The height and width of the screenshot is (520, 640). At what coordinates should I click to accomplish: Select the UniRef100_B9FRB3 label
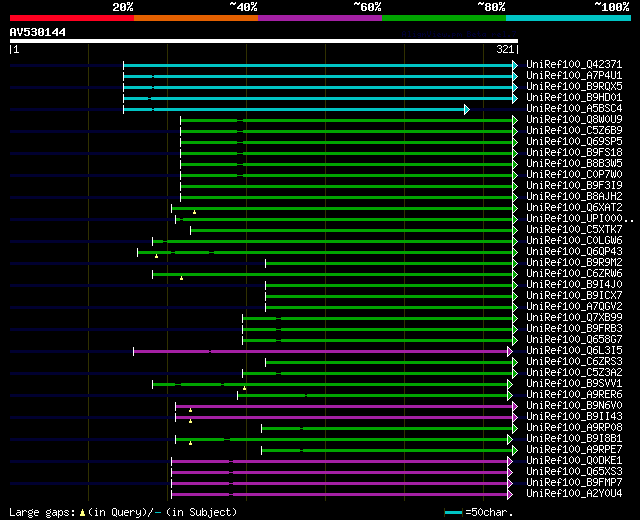tap(574, 329)
